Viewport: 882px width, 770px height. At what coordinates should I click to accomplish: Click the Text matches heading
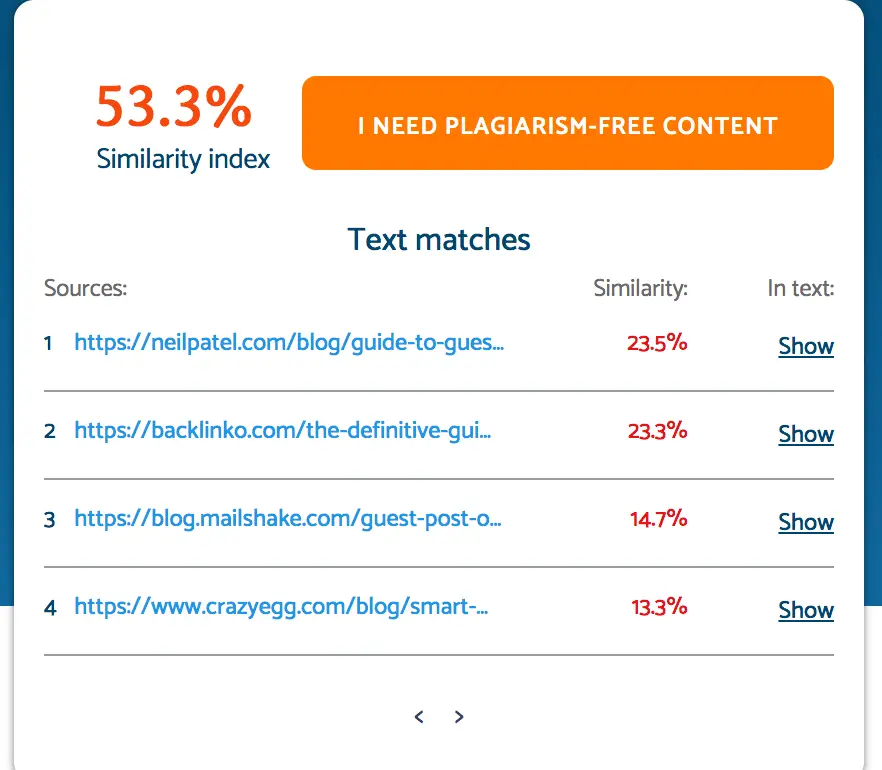(x=439, y=239)
